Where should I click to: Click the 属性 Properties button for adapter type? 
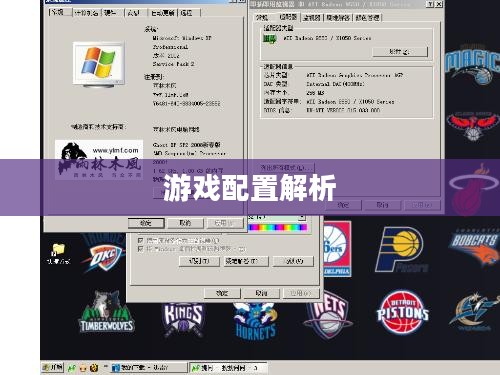[400, 52]
